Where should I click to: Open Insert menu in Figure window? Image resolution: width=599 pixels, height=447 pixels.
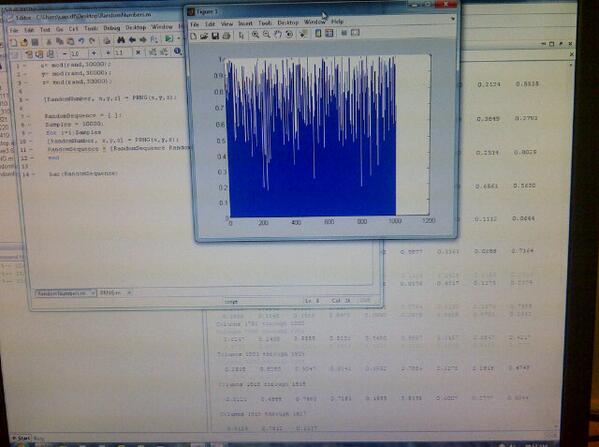tap(245, 23)
